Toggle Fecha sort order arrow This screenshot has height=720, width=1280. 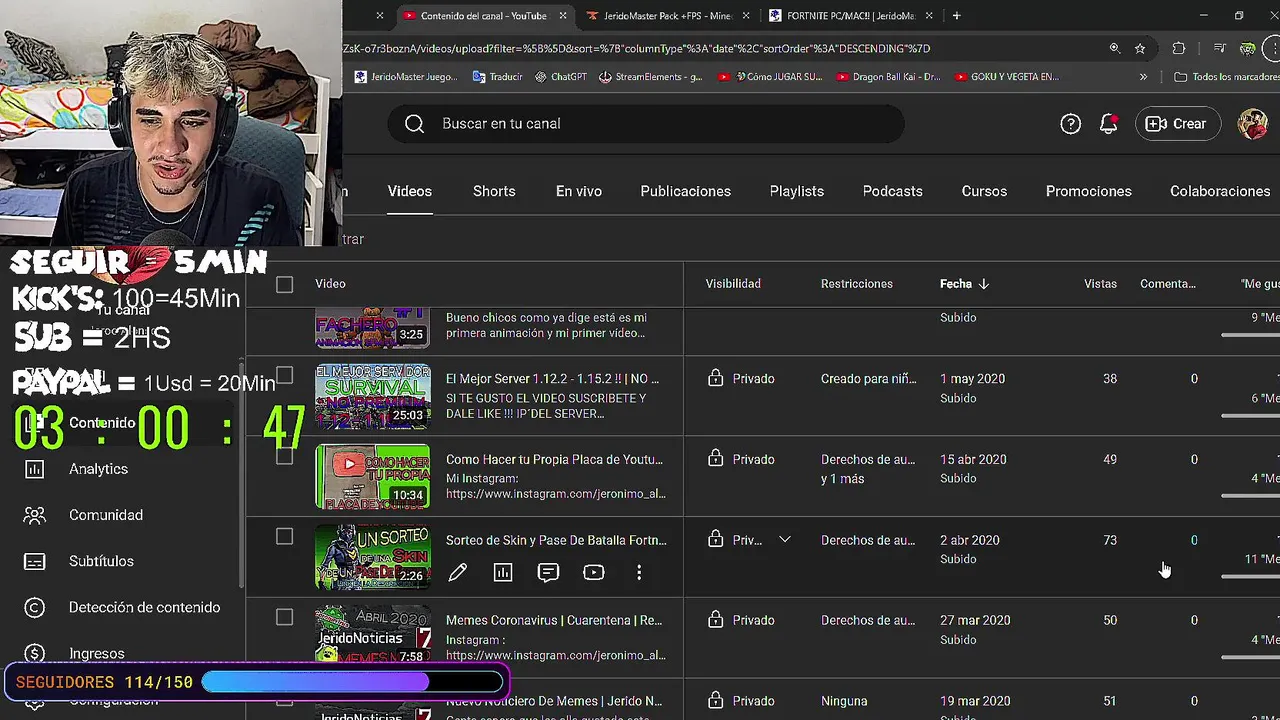click(x=984, y=284)
